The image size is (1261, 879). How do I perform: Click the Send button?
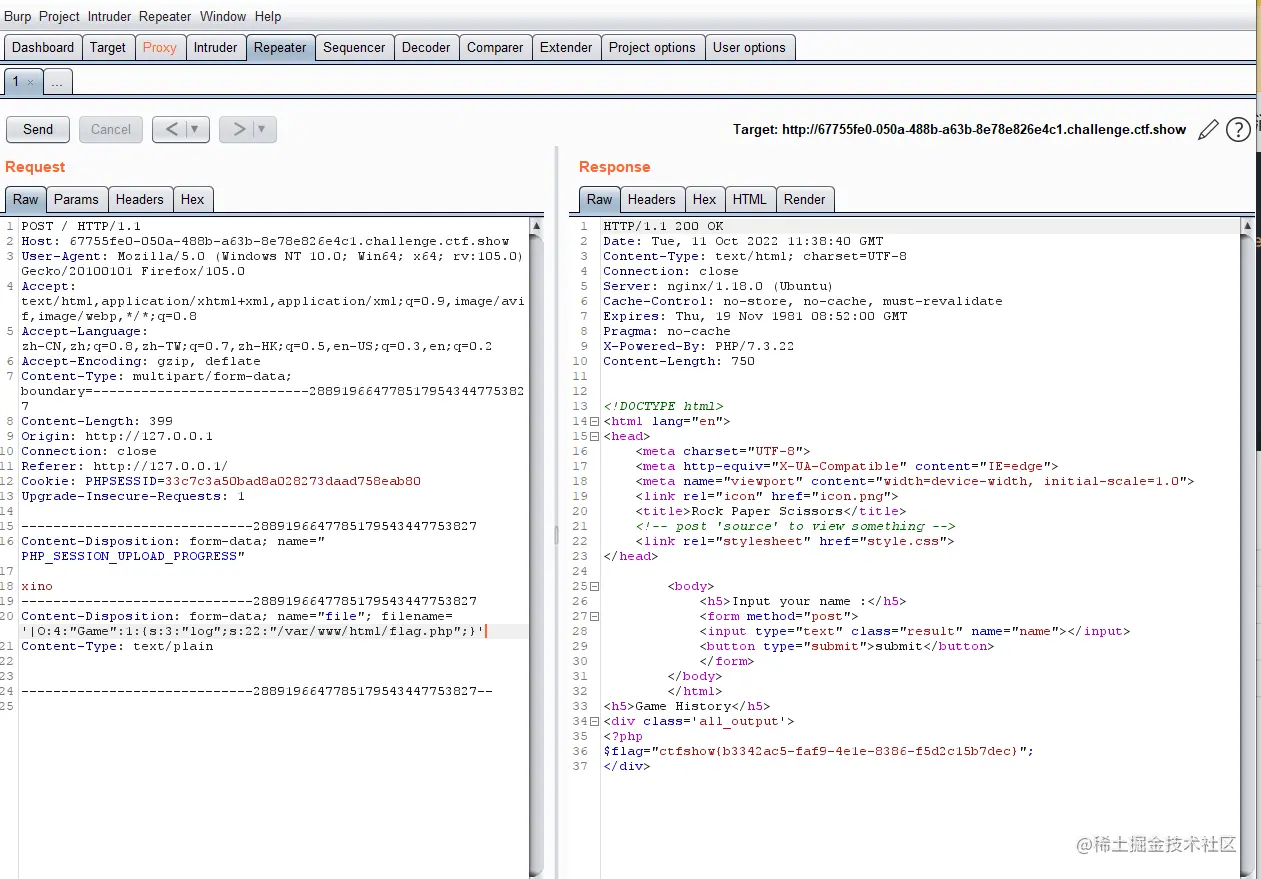click(38, 129)
